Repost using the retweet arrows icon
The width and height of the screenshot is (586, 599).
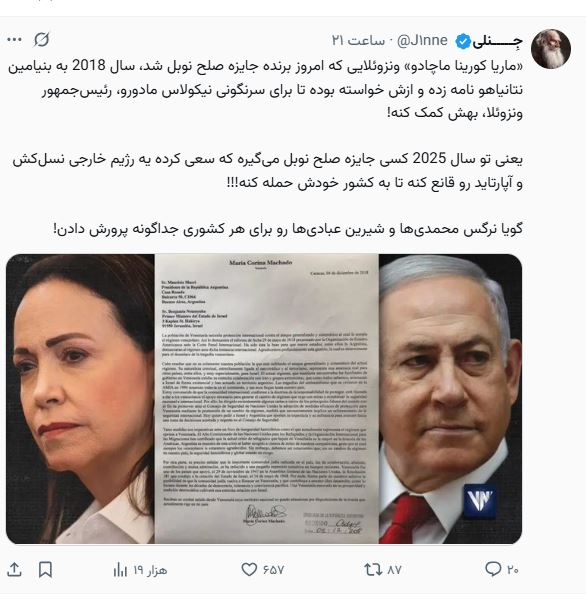click(373, 570)
